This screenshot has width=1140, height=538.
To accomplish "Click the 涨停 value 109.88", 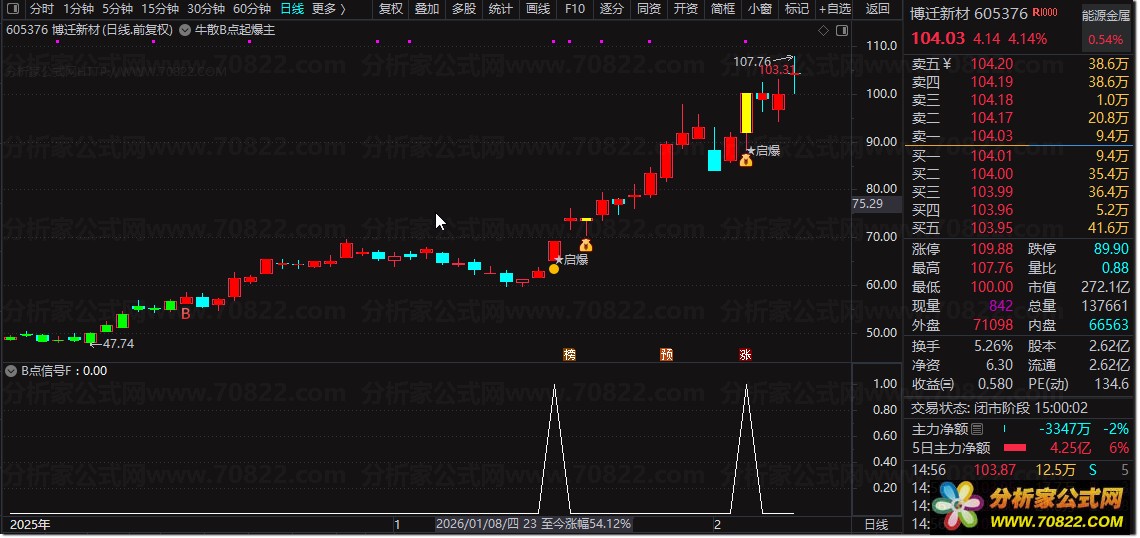I will pos(991,249).
